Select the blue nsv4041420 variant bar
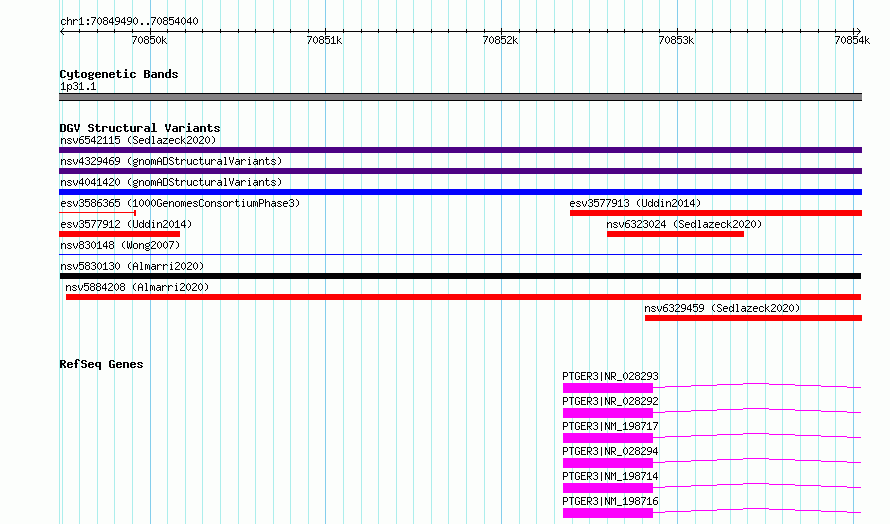This screenshot has height=524, width=890. 460,192
